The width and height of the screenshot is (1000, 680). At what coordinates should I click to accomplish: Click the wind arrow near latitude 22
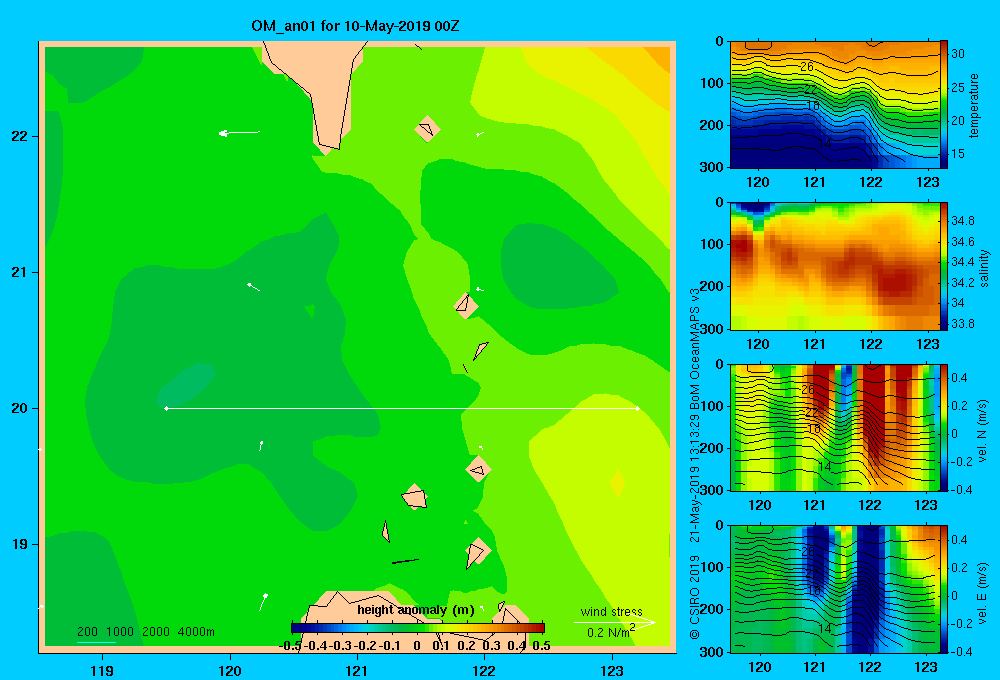click(239, 133)
